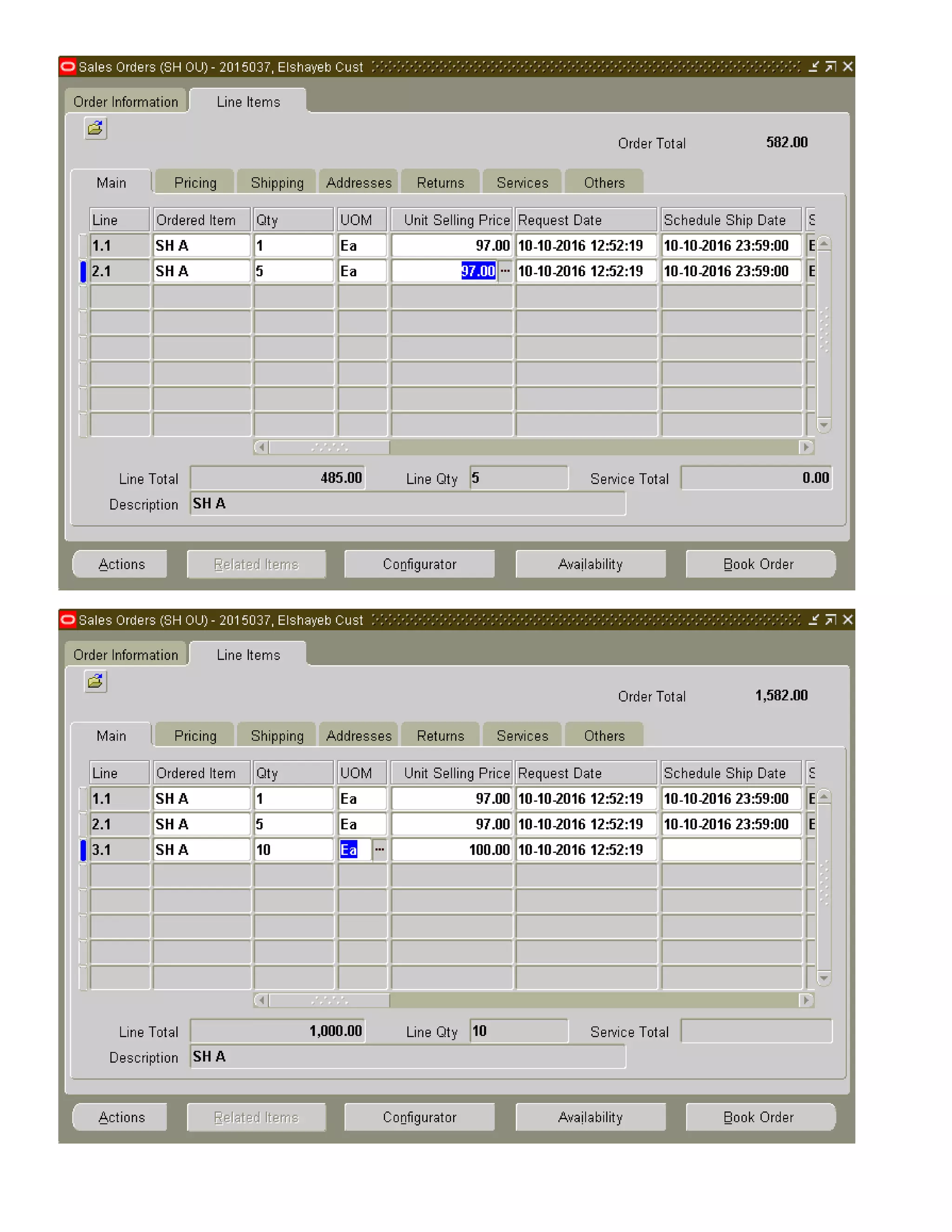The height and width of the screenshot is (1232, 952).
Task: Click the folder icon in upper Sales Orders window
Action: click(95, 129)
